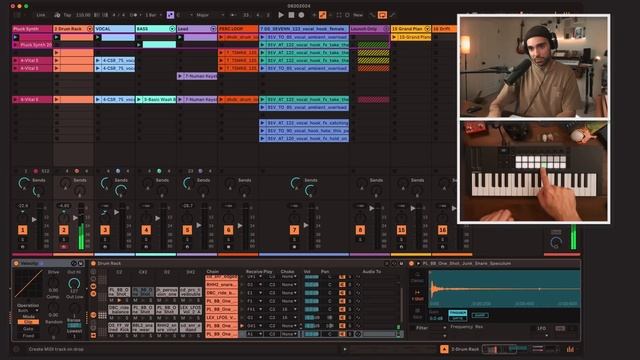640x360 pixels.
Task: Start playback with the transport Play button
Action: pos(281,15)
